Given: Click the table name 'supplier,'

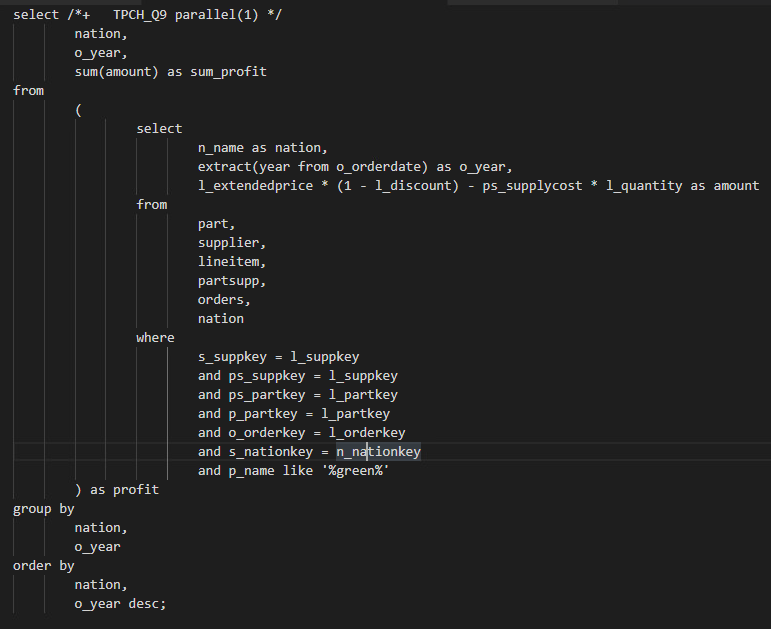Looking at the screenshot, I should click(232, 243).
